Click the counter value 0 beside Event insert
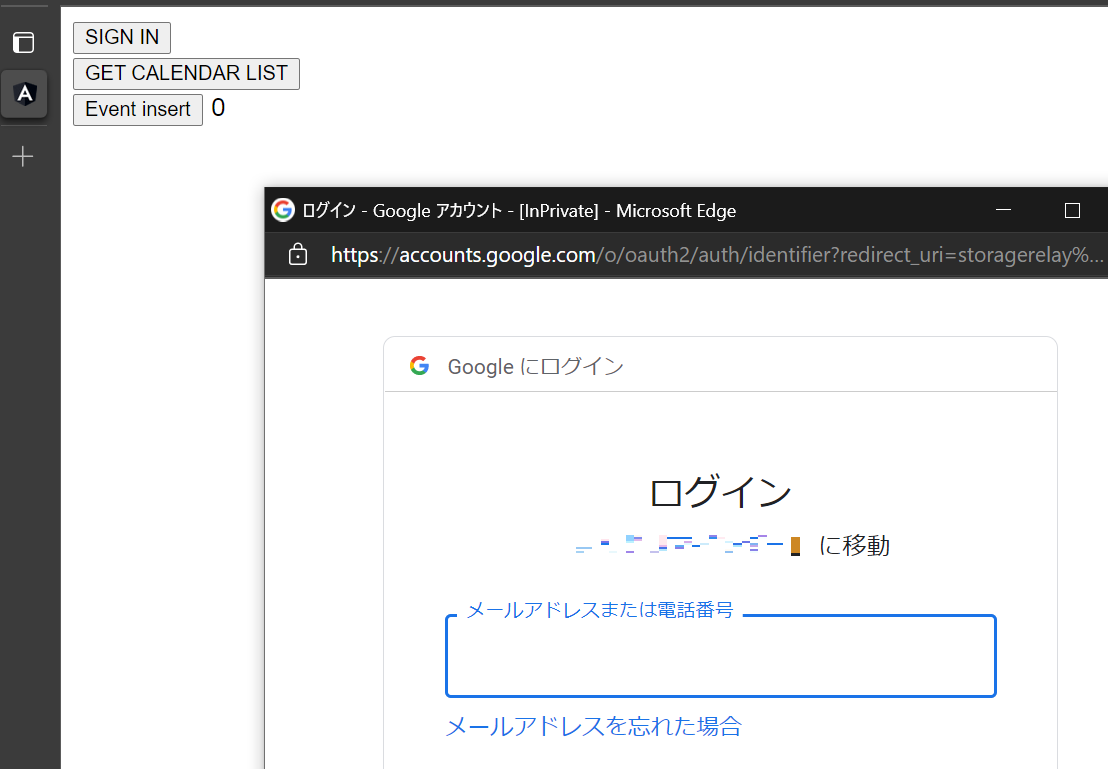 click(218, 107)
